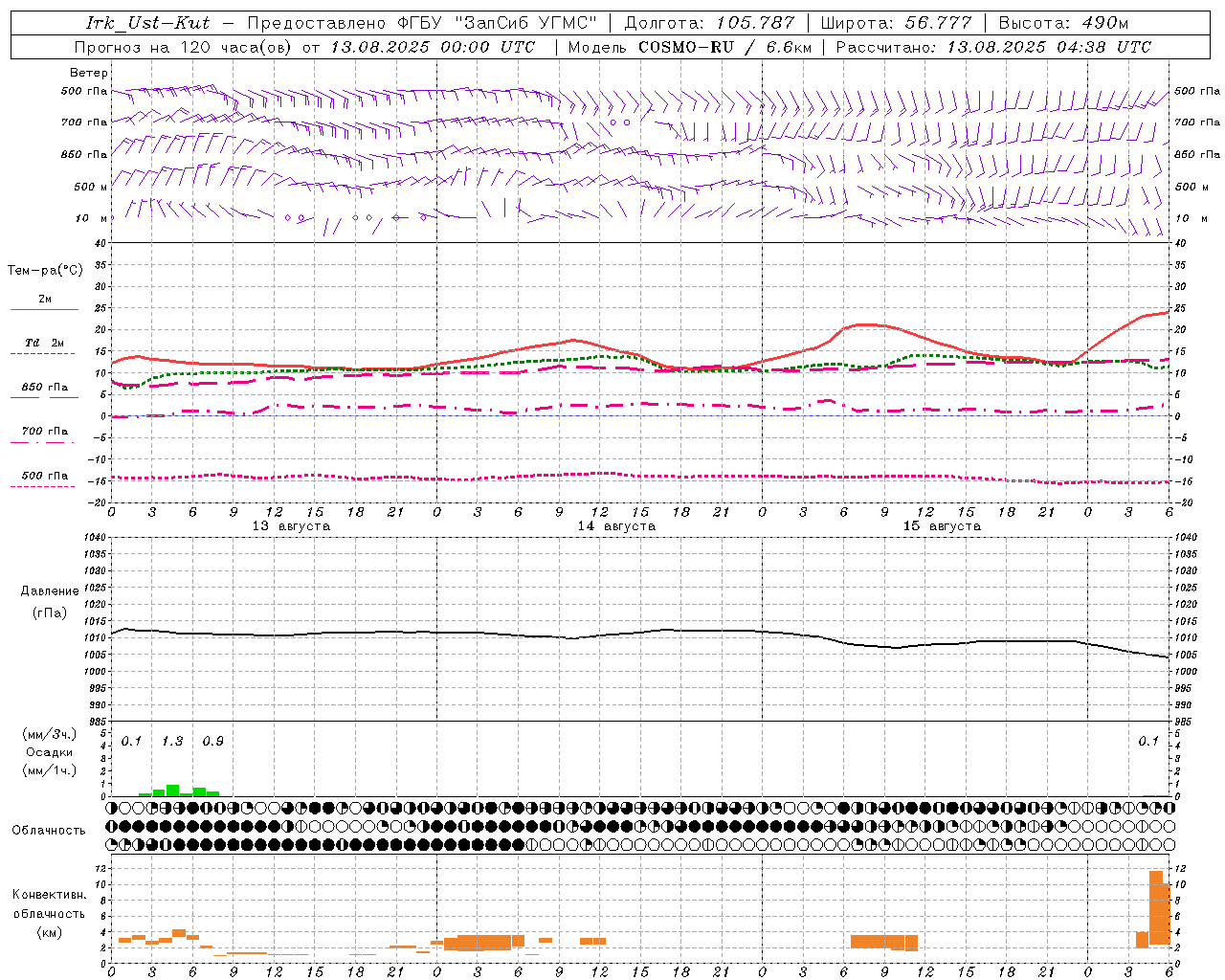
Task: Click the start time 13.08.2025 00:00 UTC
Action: pos(433,47)
